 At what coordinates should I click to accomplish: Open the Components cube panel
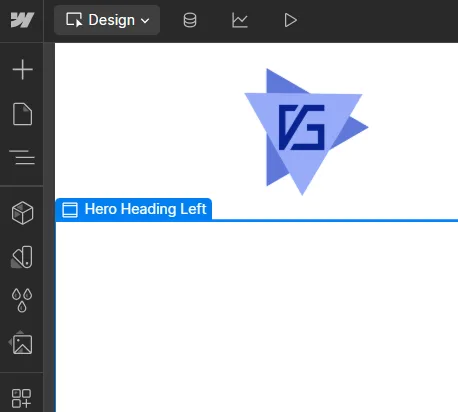coord(22,213)
